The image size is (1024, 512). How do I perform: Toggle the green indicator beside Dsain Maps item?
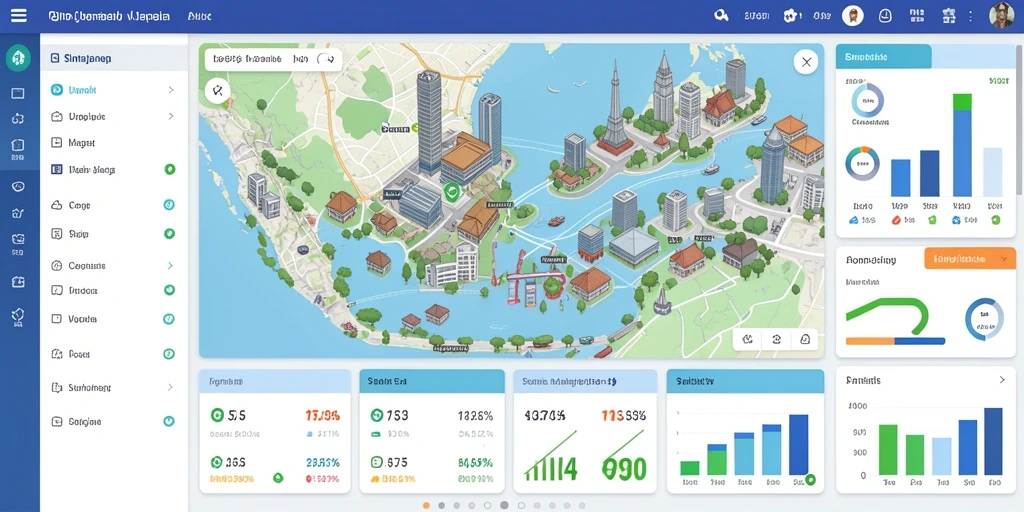click(x=170, y=169)
